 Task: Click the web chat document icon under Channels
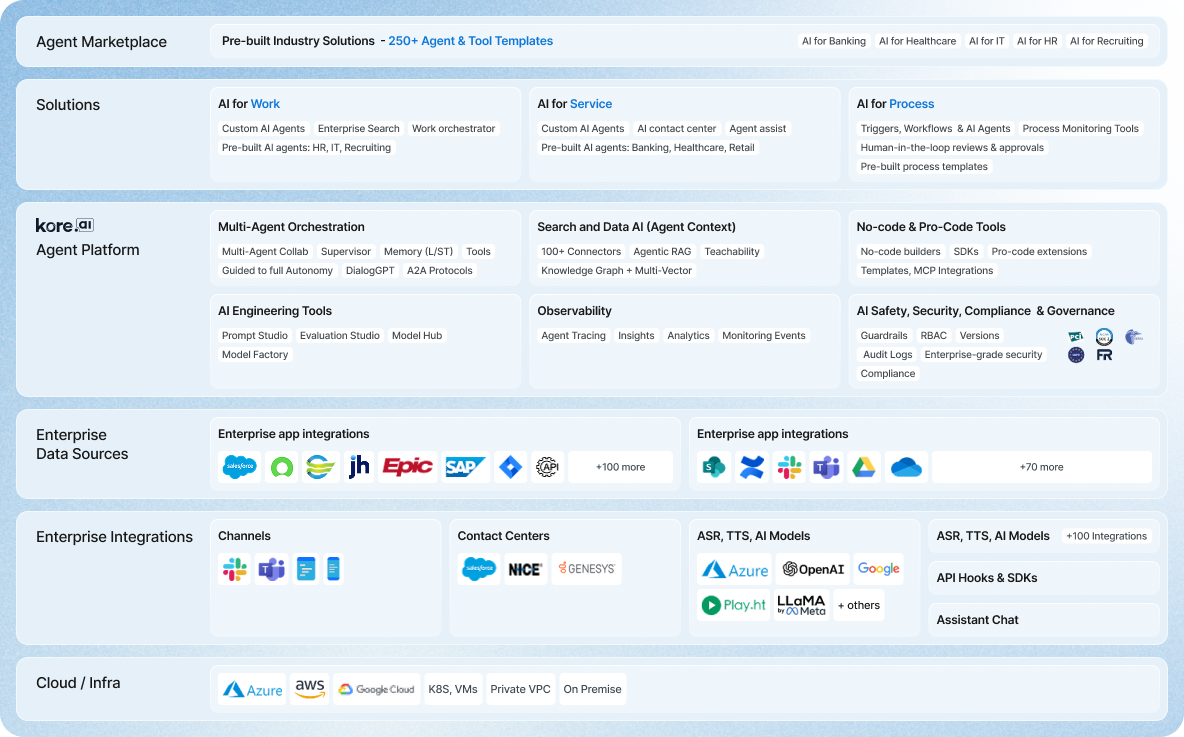point(306,569)
